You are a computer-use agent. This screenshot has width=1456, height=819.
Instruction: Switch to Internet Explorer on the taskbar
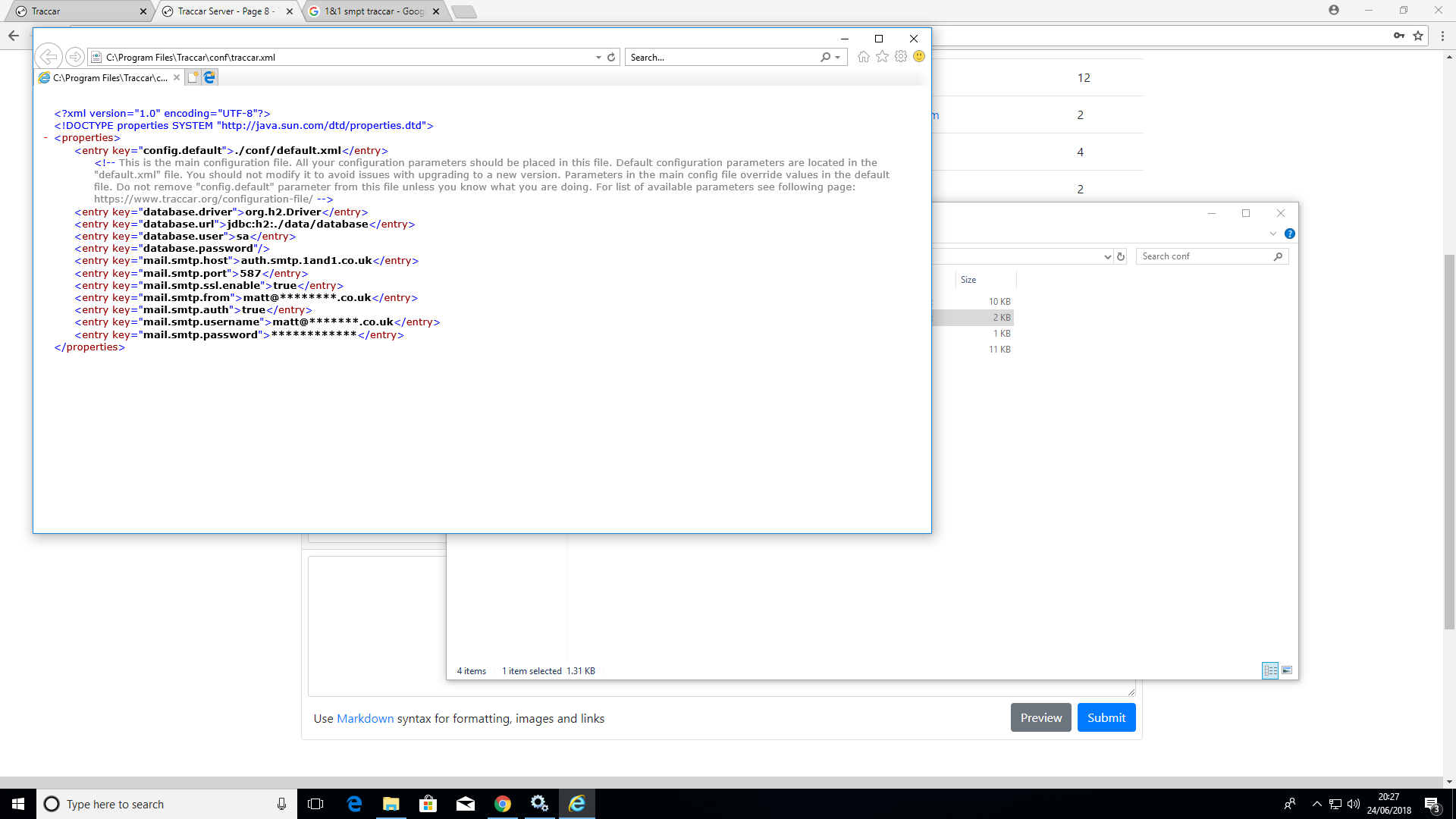577,804
